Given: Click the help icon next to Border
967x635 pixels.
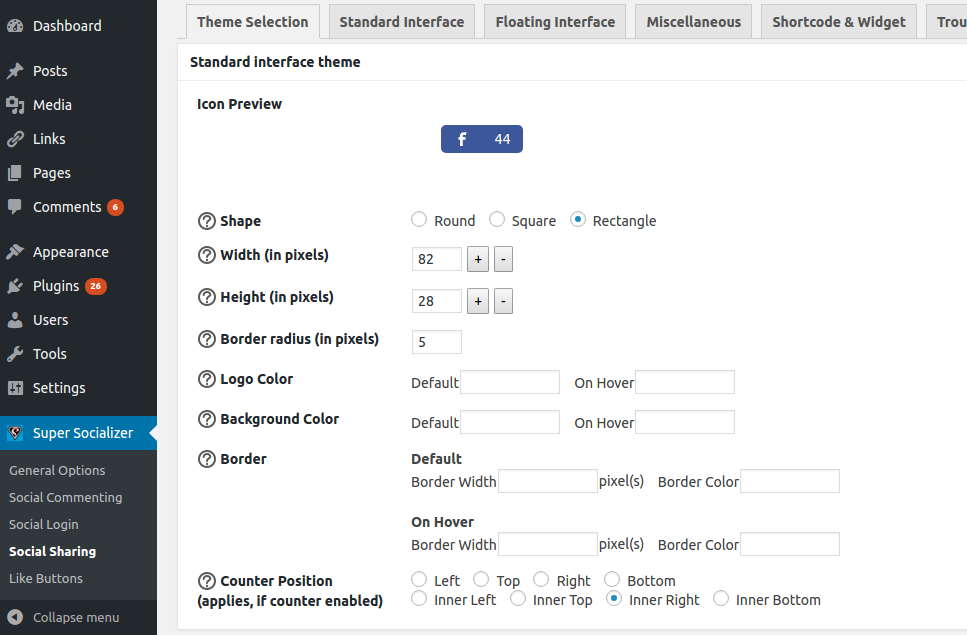Looking at the screenshot, I should point(206,458).
